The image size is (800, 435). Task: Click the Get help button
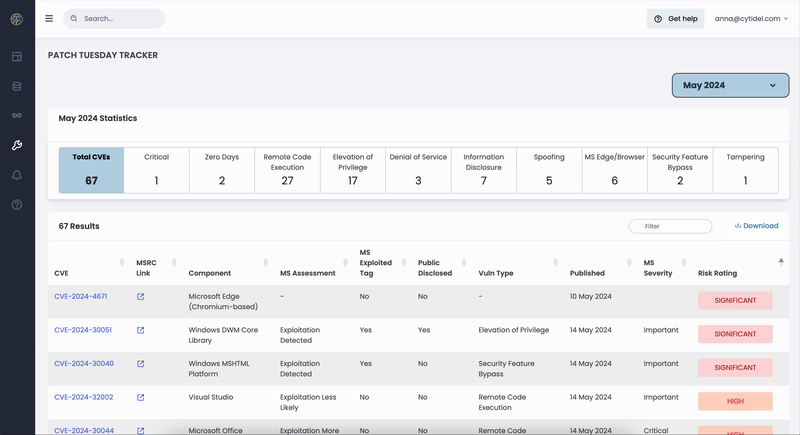(x=676, y=18)
